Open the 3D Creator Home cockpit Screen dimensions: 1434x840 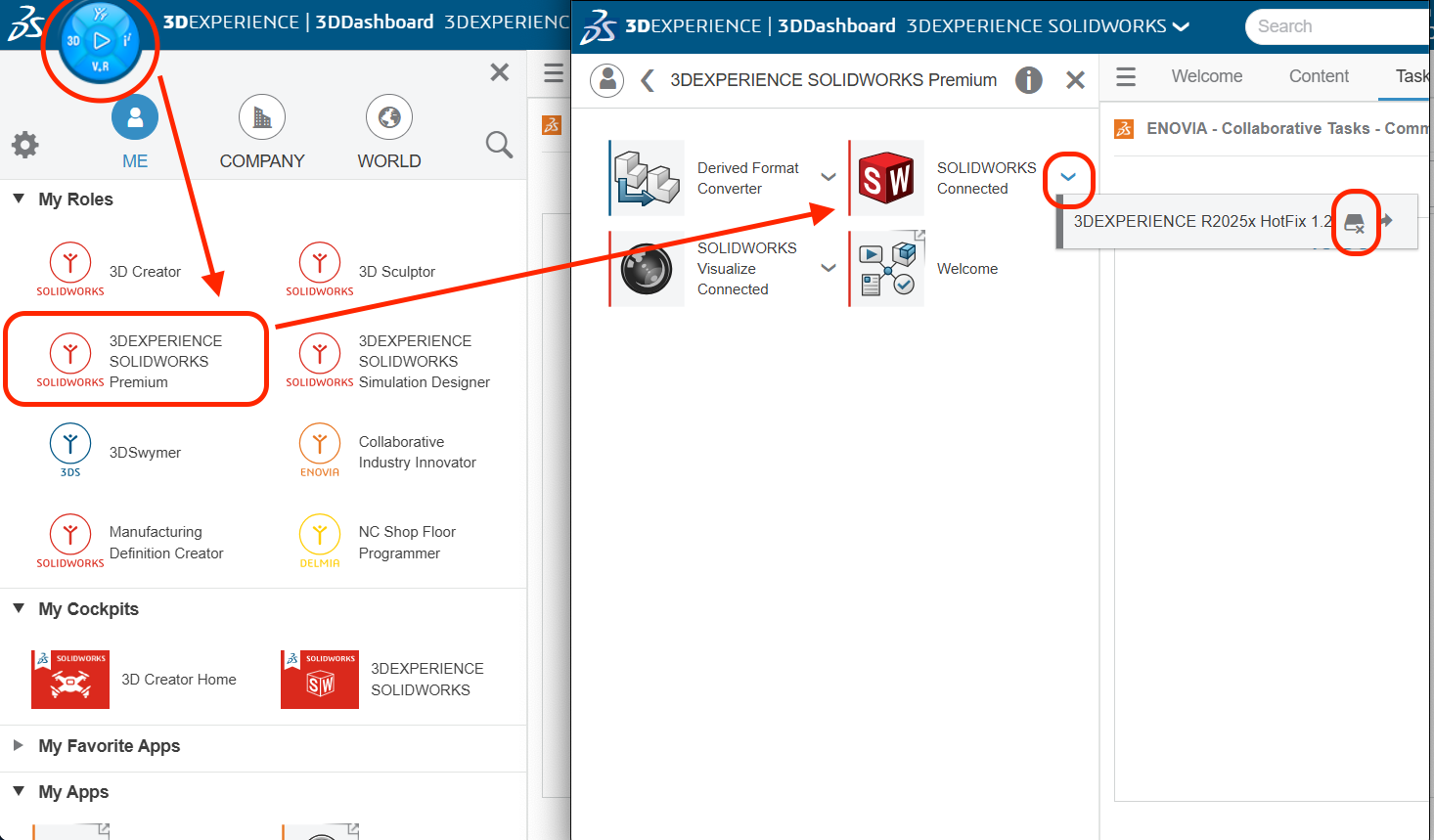click(134, 679)
